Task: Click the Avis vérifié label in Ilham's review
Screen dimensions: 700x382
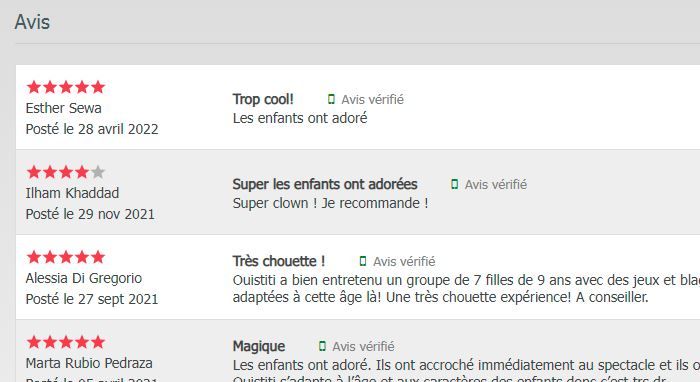Action: (496, 184)
